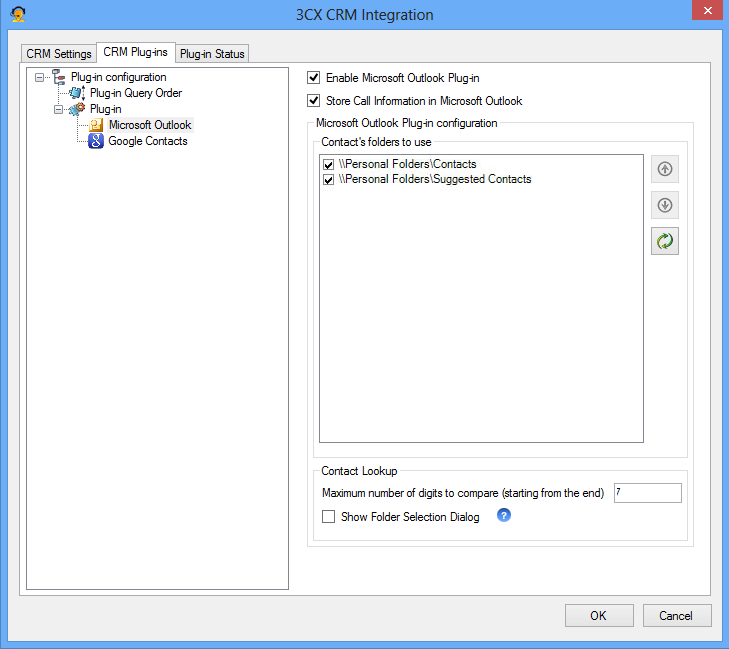Uncheck \\Personal Folders\Contacts folder
The width and height of the screenshot is (729, 649).
tap(328, 165)
